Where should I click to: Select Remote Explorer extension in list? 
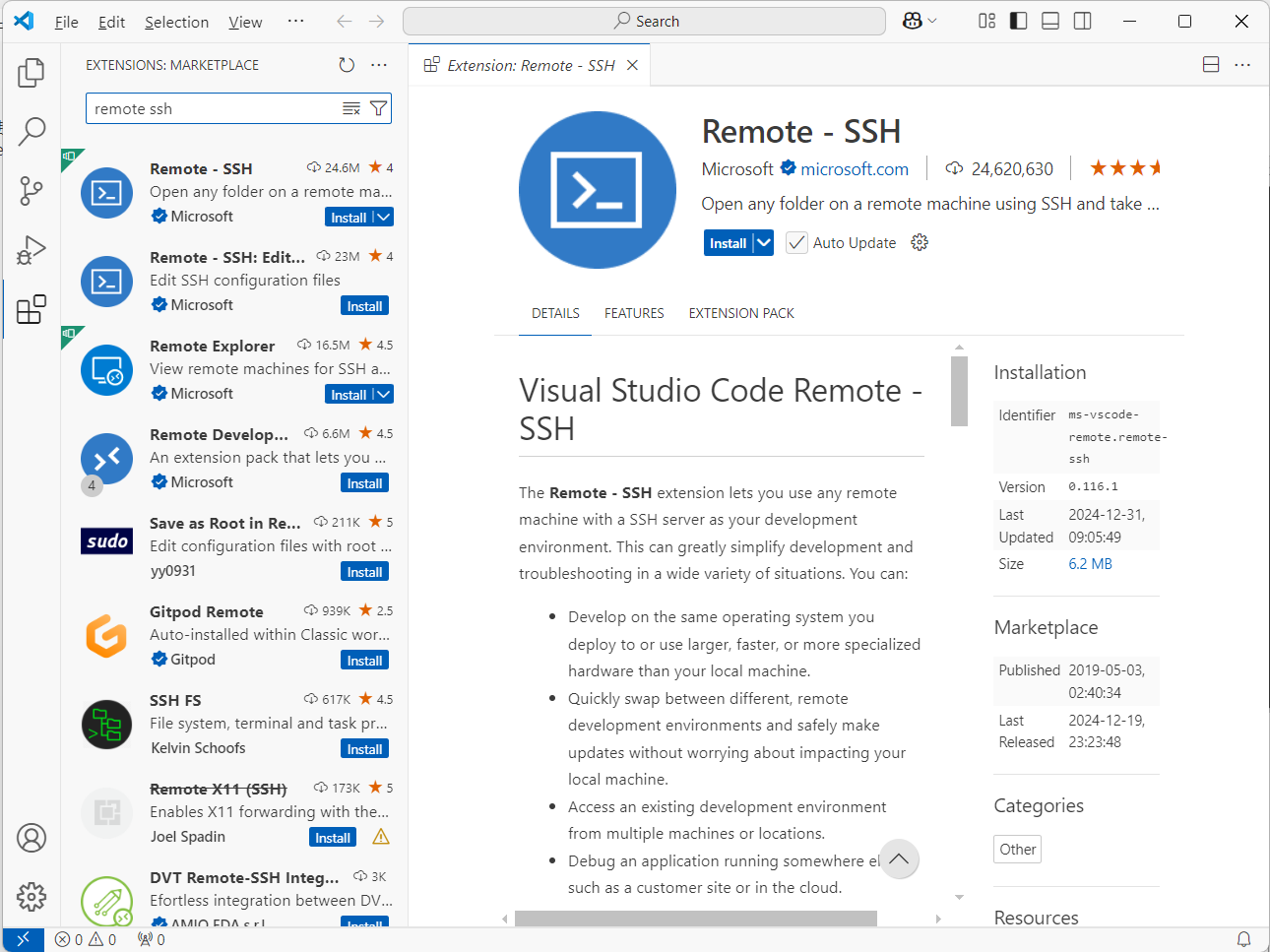coord(234,370)
